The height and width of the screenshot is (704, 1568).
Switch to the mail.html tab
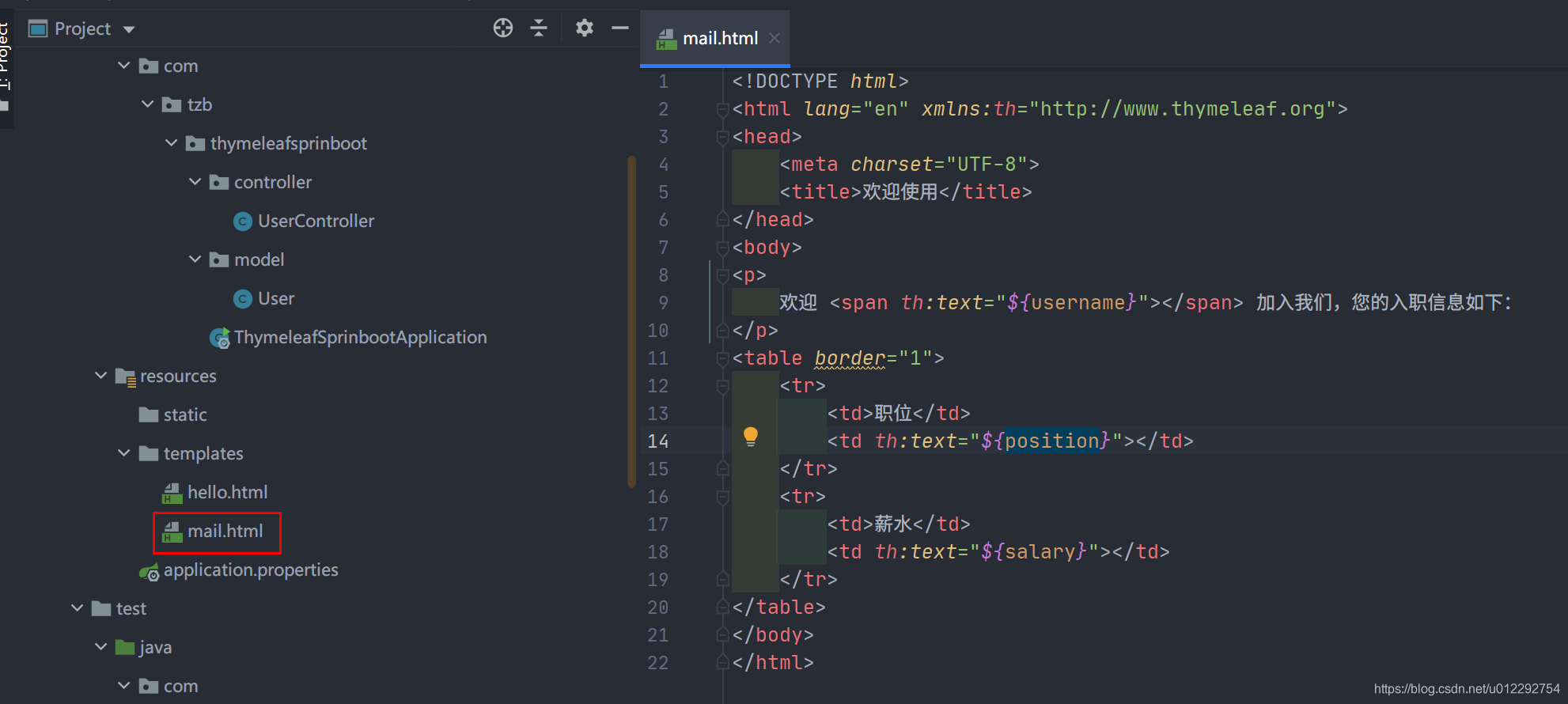tap(714, 38)
